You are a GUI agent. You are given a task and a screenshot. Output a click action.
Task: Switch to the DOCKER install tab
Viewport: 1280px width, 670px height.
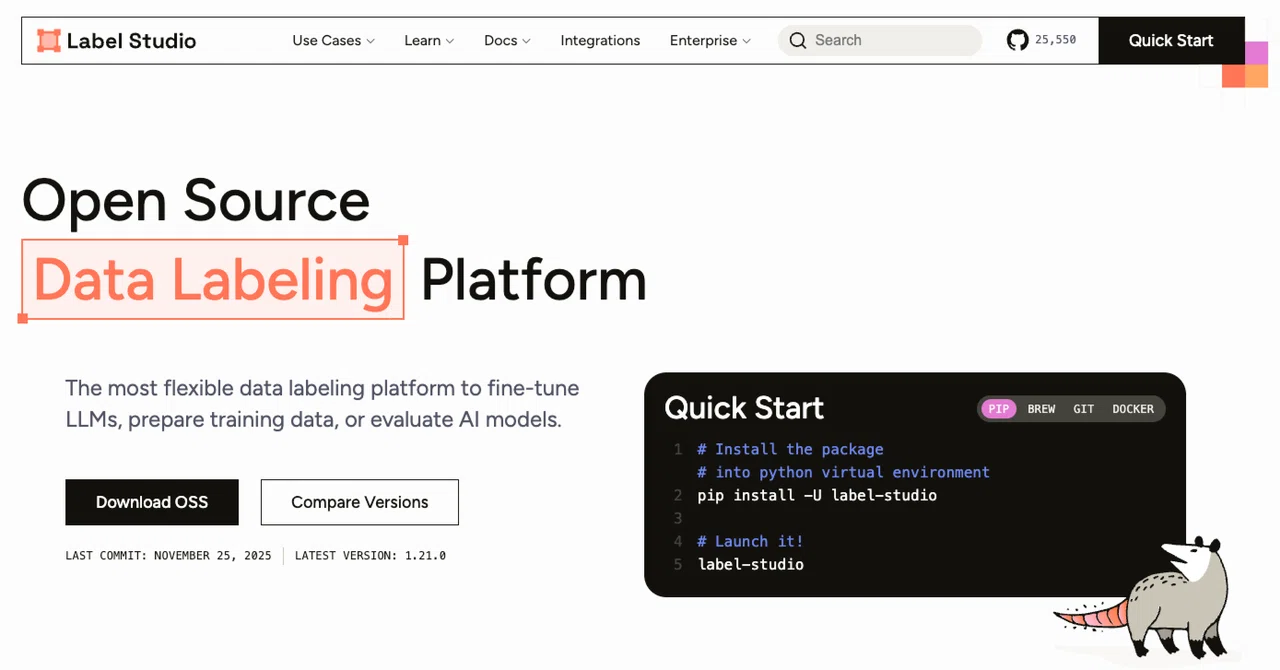click(x=1133, y=408)
